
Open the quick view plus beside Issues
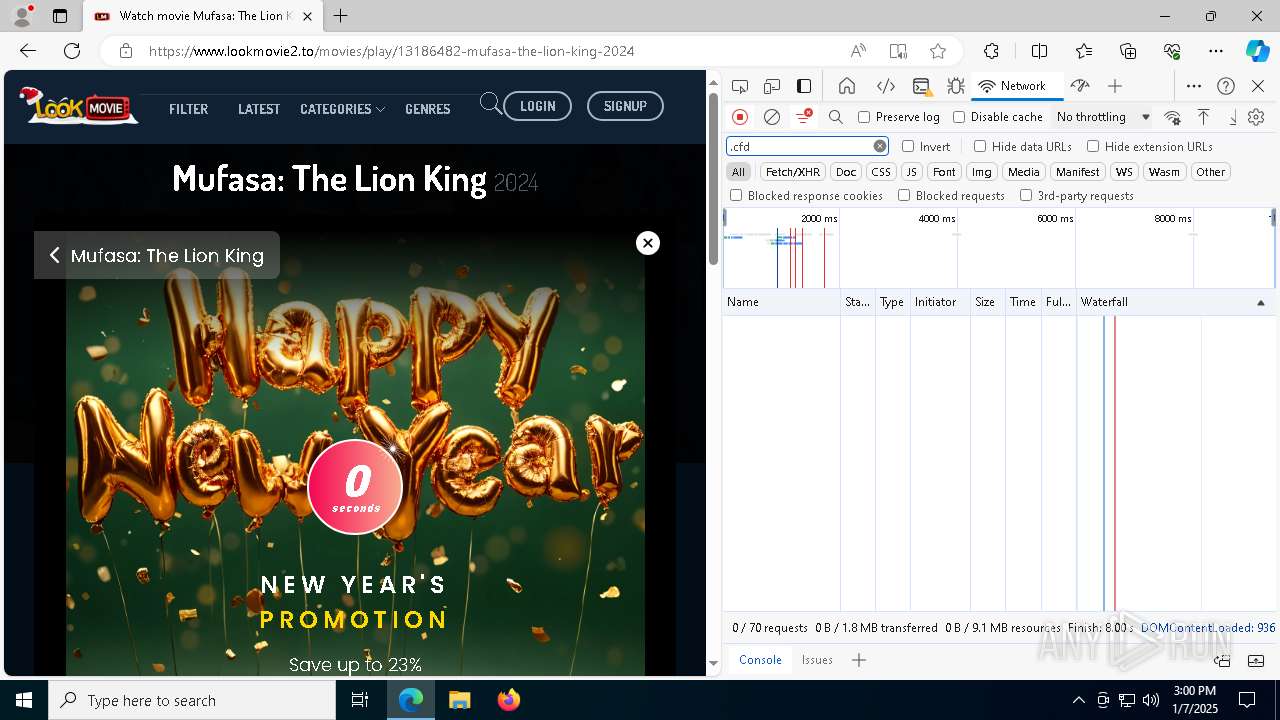coord(858,660)
